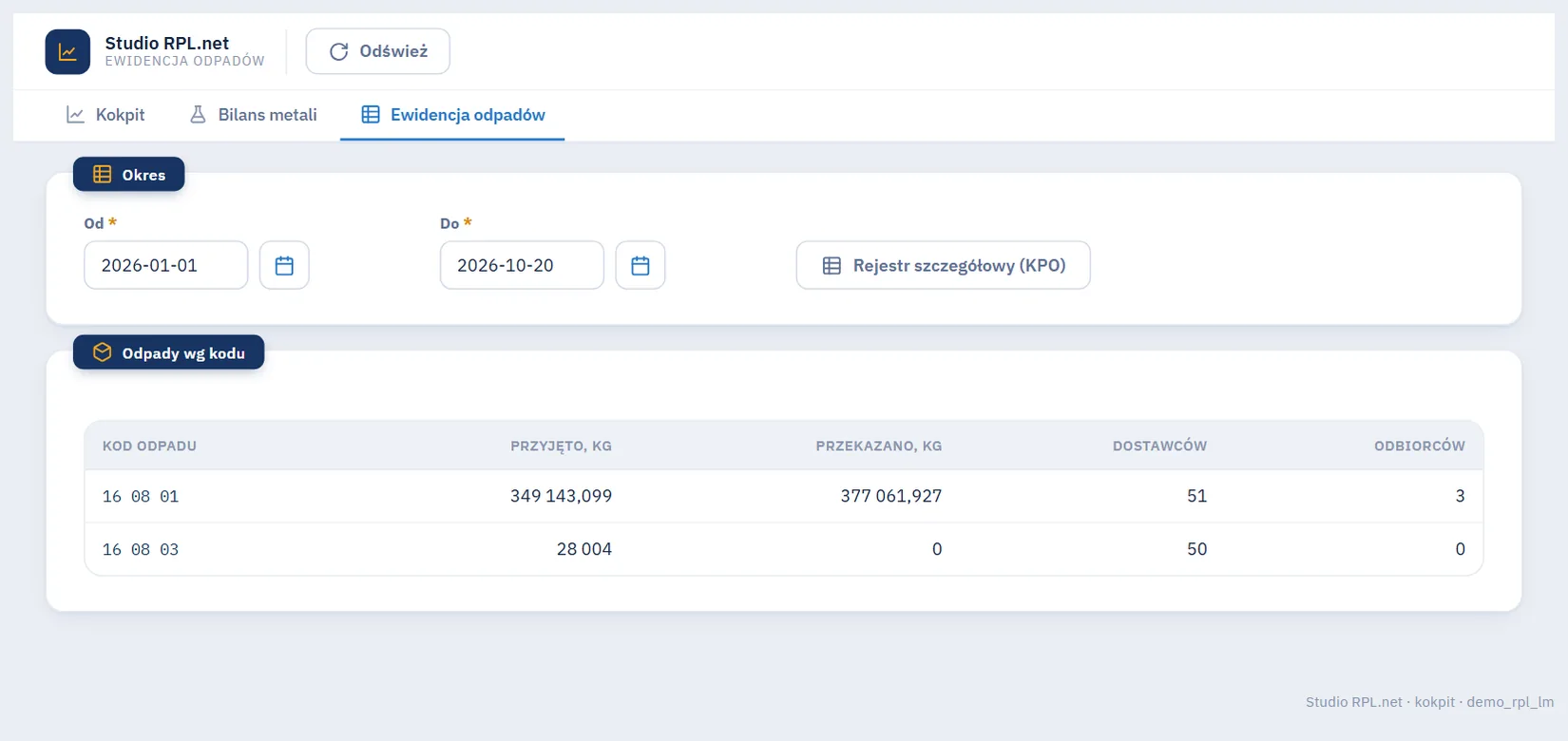Click the transferred value 377 061,927
The height and width of the screenshot is (741, 1568).
(891, 496)
